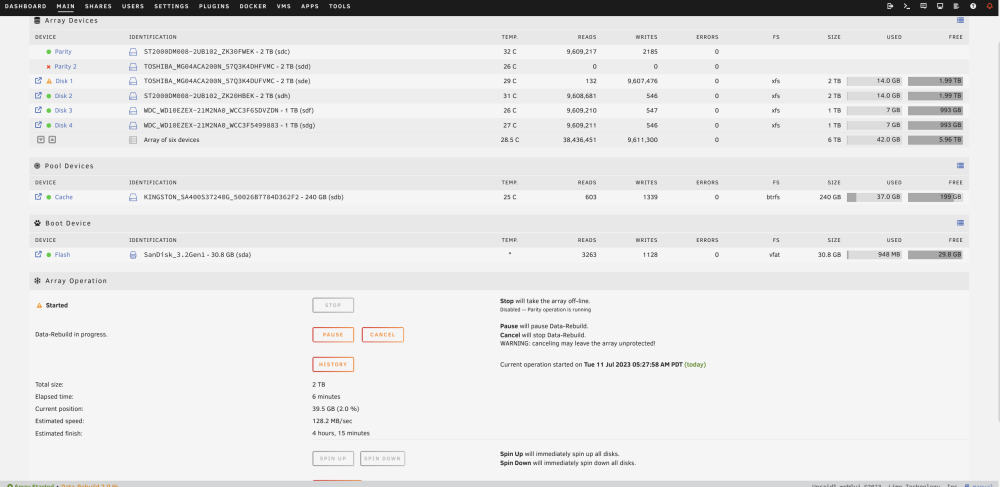
Task: Go to Users page
Action: pos(133,6)
